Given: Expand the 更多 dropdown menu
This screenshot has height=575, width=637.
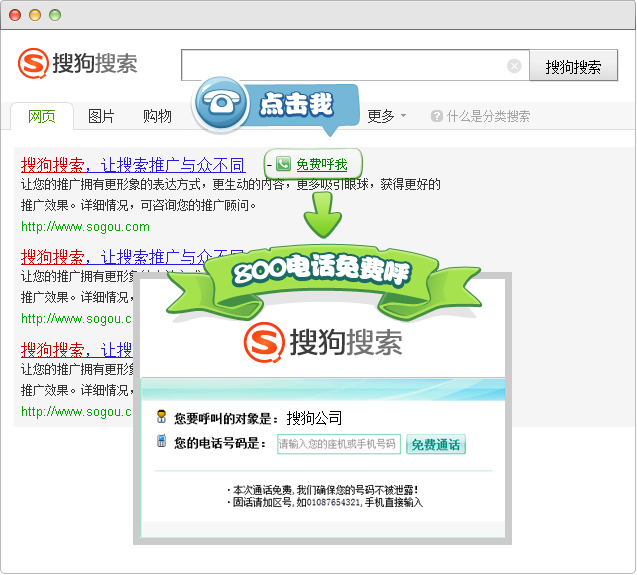Looking at the screenshot, I should (386, 116).
